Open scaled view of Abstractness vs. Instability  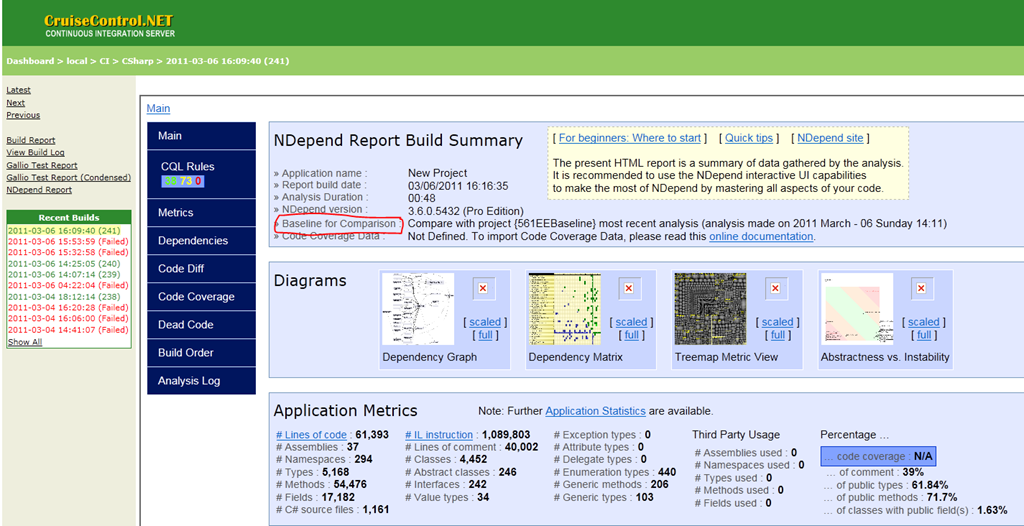(923, 322)
